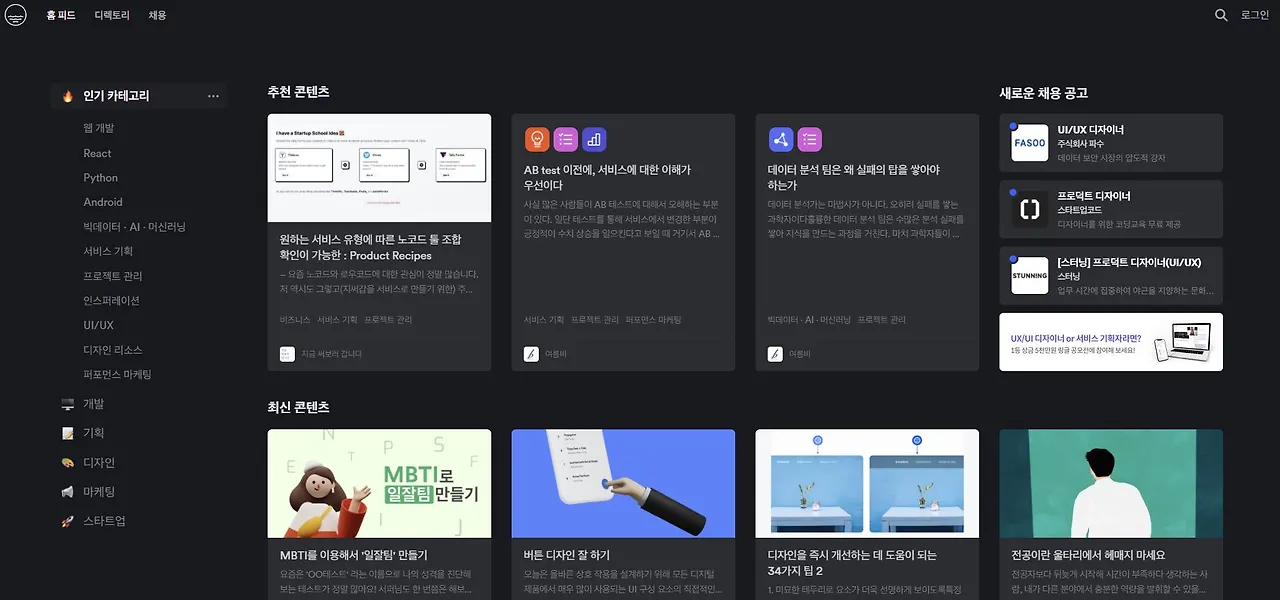Screen dimensions: 1280x600
Task: Switch to the 디렉토리 tab
Action: [111, 15]
